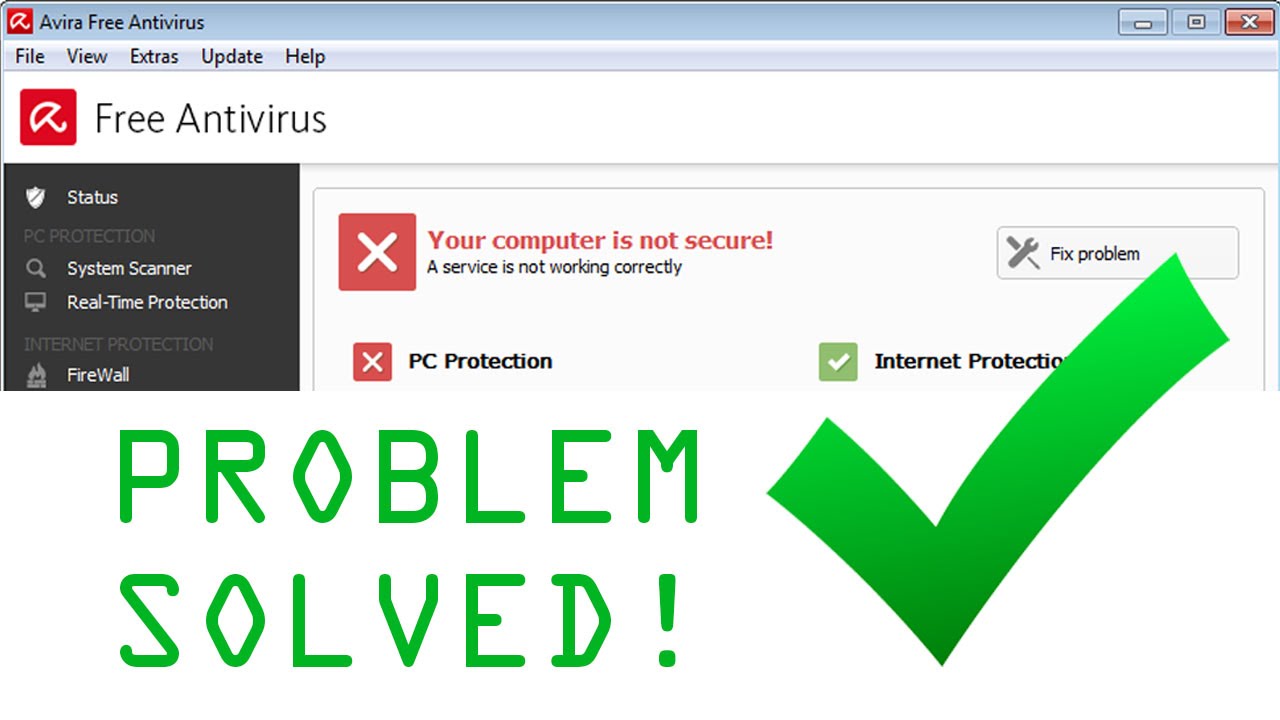Click the wrench tools icon

click(1023, 253)
